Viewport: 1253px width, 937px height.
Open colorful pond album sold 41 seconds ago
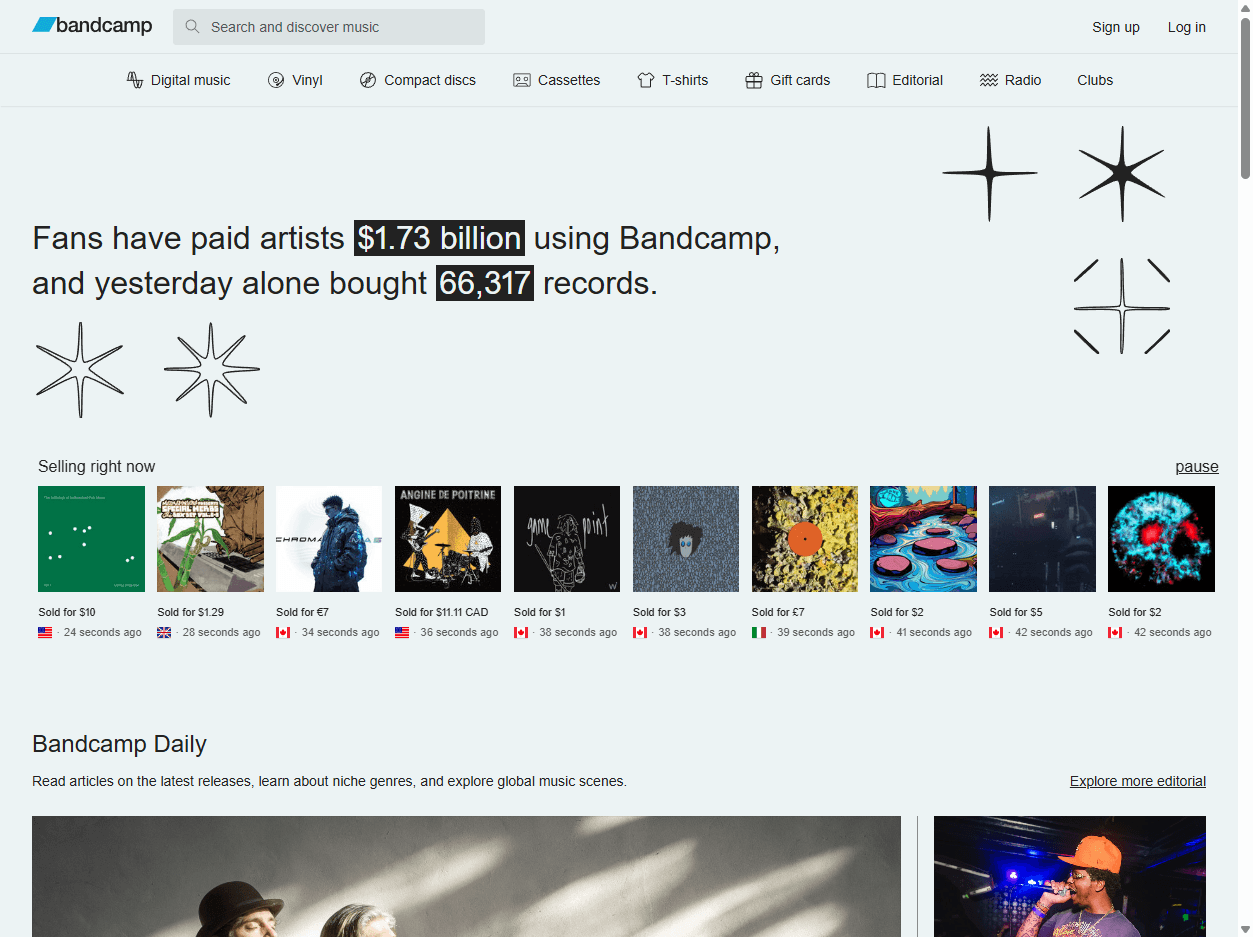(924, 539)
